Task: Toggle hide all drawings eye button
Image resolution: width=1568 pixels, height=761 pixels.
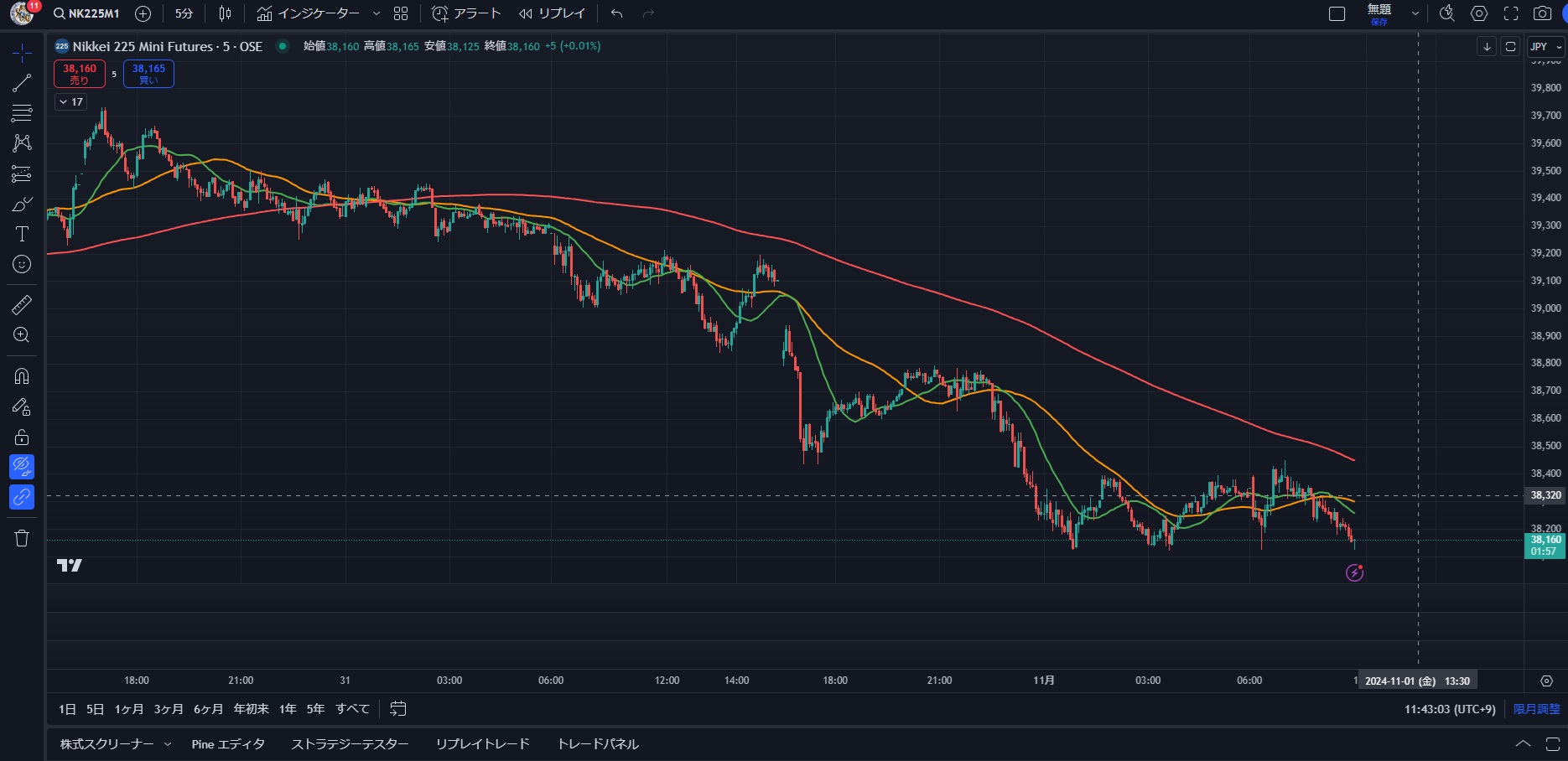Action: click(22, 467)
